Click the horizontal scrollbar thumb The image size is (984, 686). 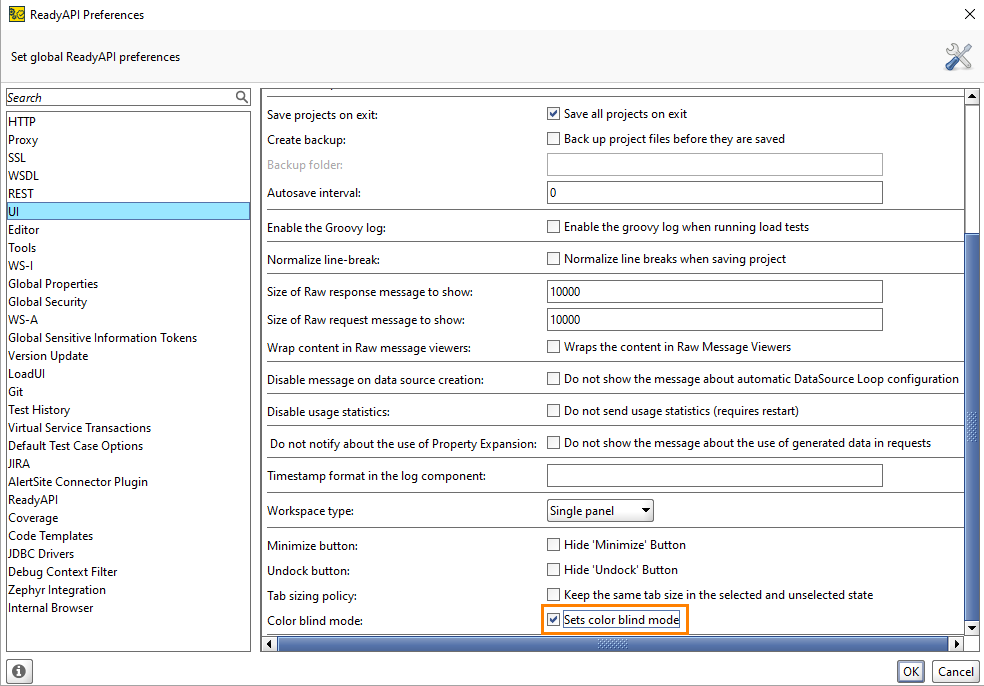pyautogui.click(x=612, y=643)
